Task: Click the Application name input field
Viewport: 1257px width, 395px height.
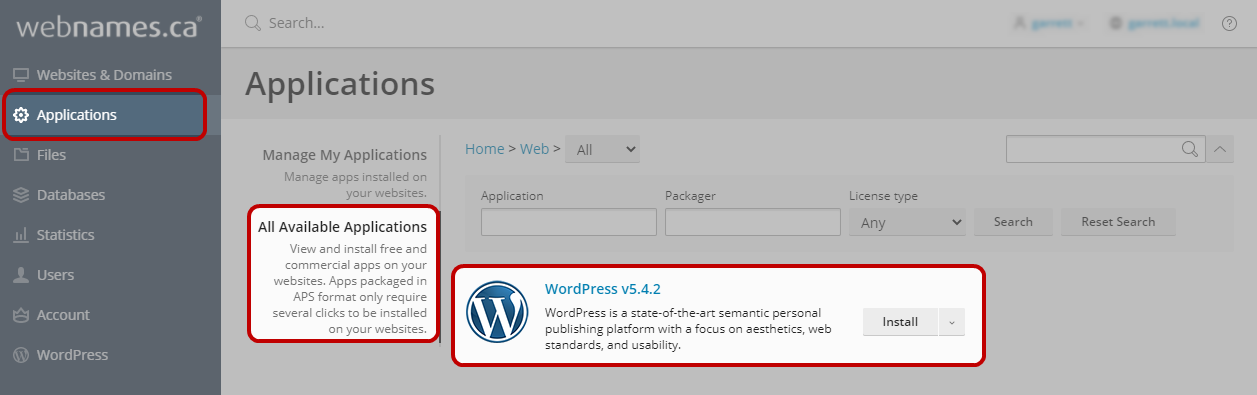Action: click(569, 222)
